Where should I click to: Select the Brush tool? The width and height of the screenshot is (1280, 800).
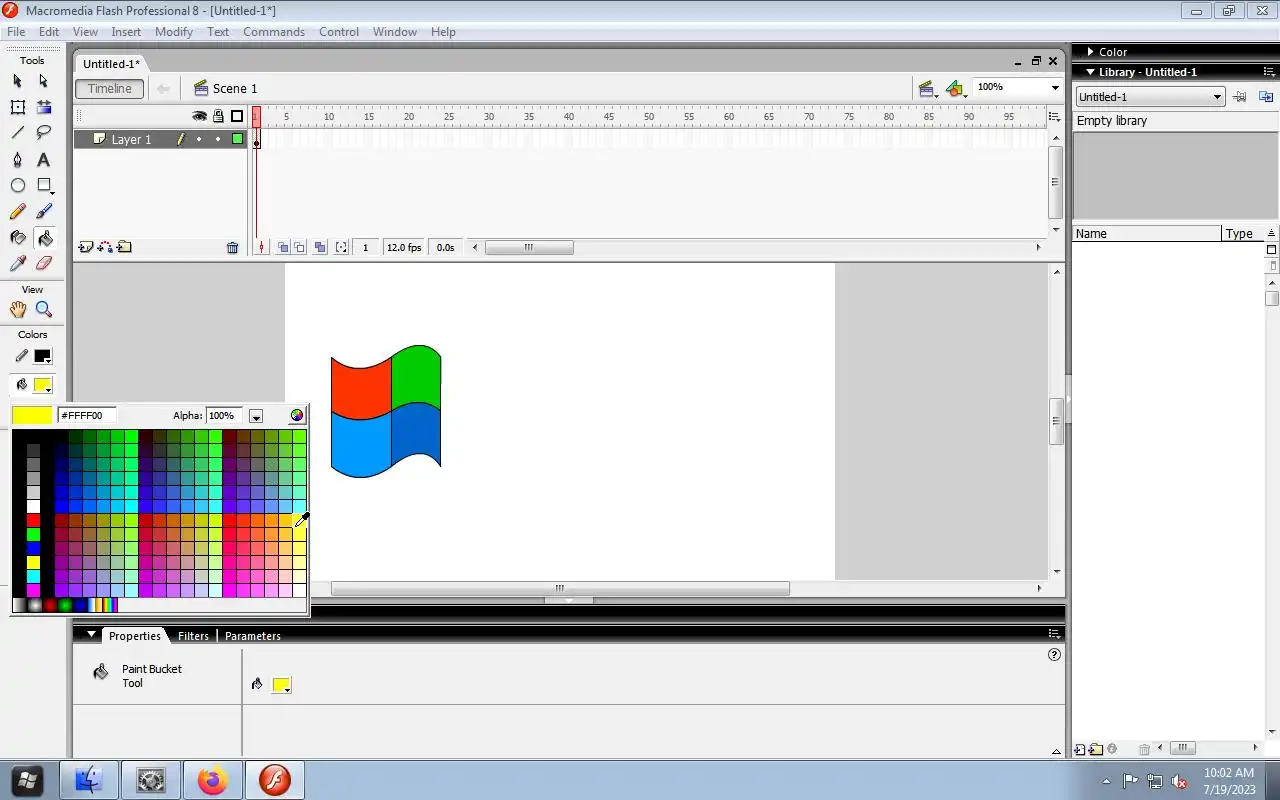tap(43, 212)
